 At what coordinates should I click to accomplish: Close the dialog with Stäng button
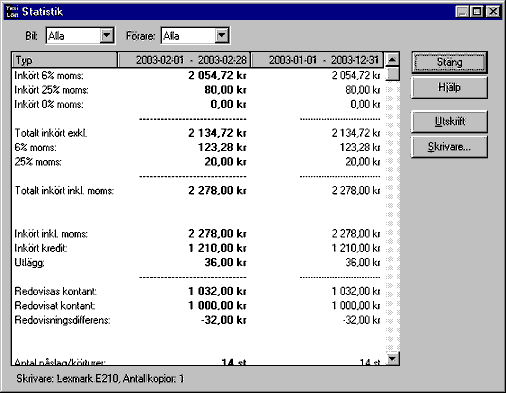pyautogui.click(x=449, y=62)
